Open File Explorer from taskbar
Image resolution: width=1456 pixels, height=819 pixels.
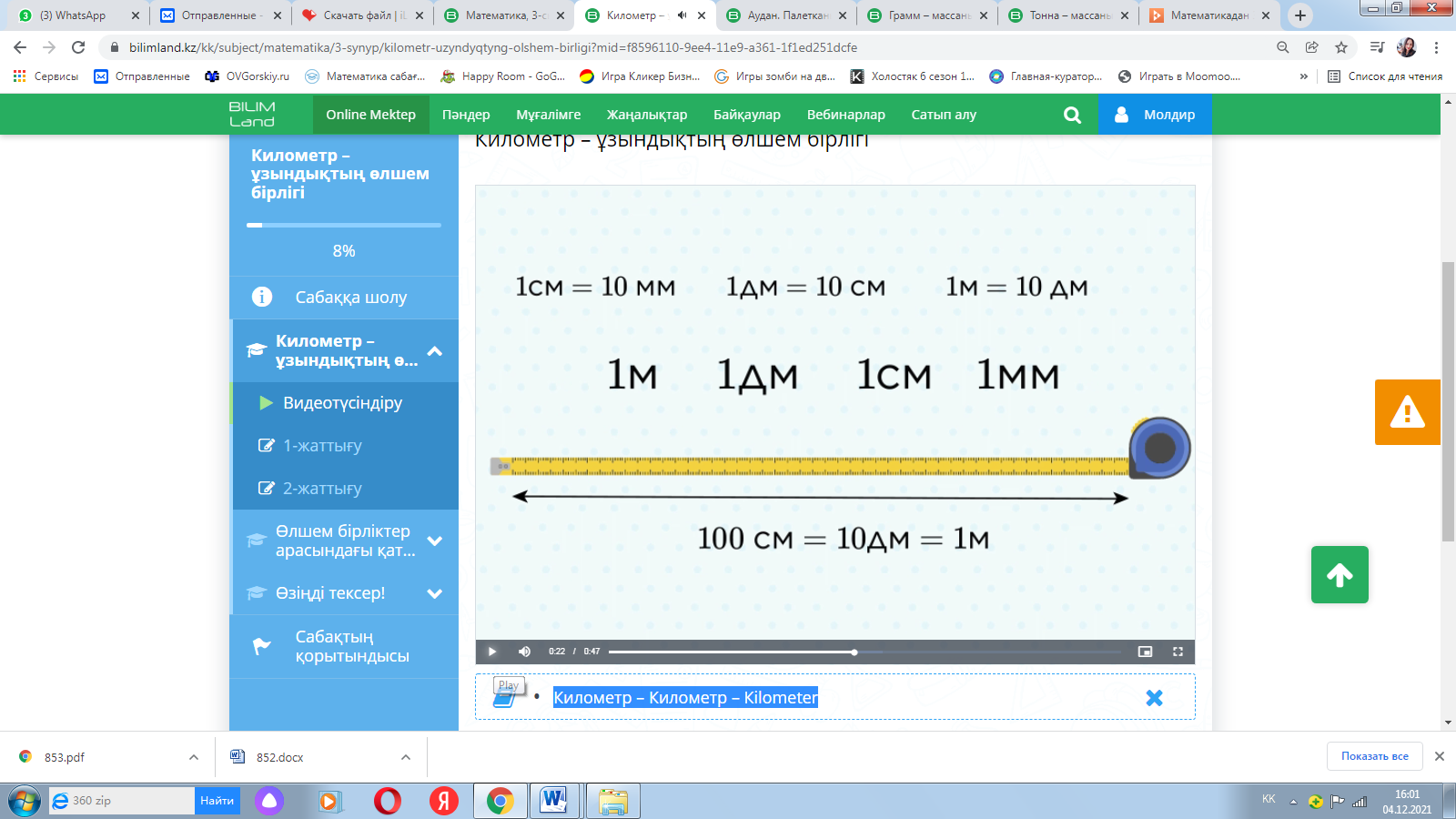pyautogui.click(x=613, y=801)
